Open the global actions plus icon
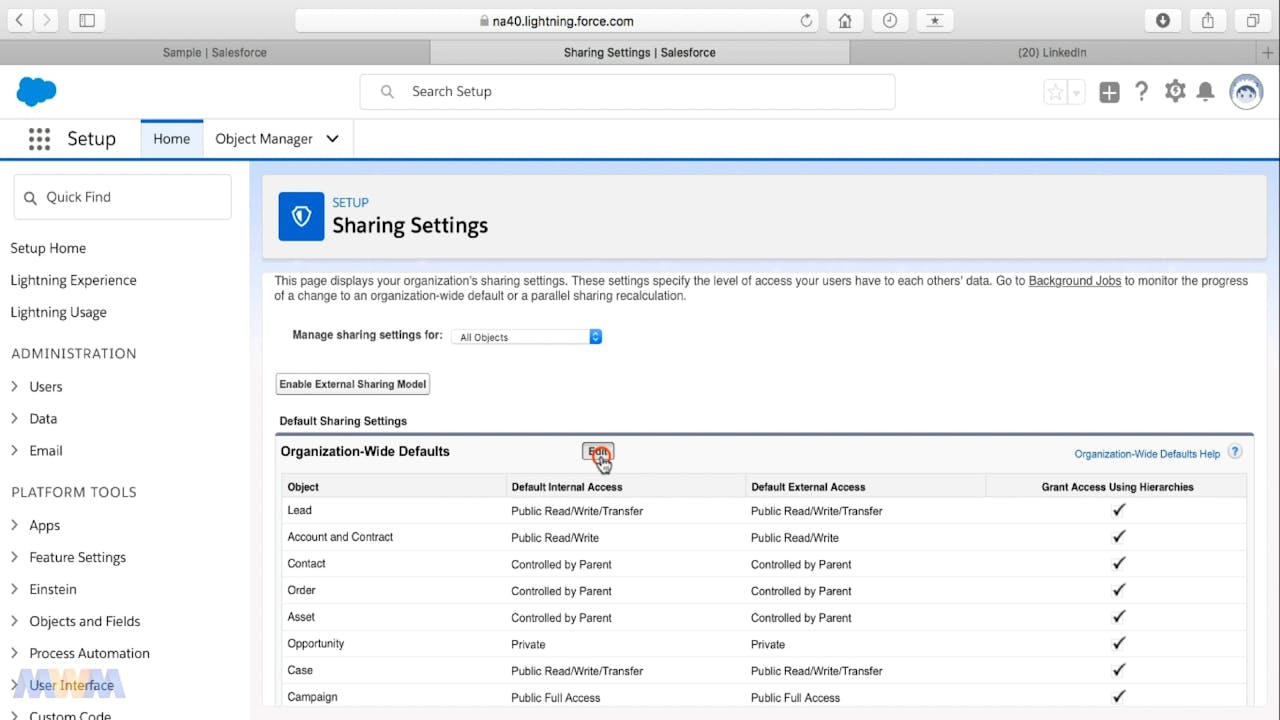The image size is (1280, 720). [1109, 92]
